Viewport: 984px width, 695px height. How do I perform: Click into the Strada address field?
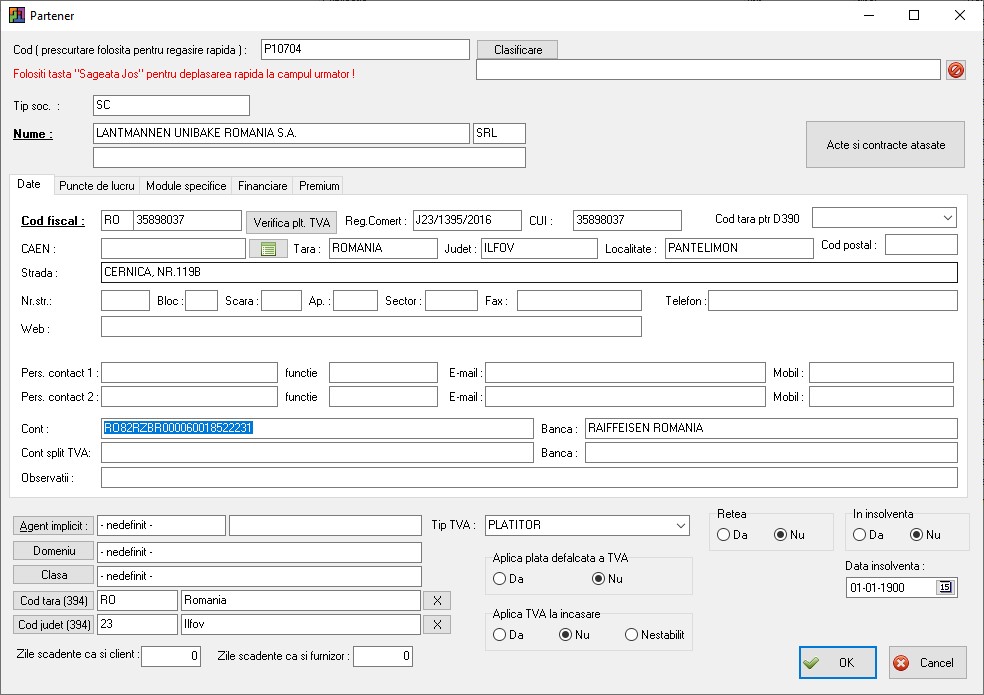pos(529,273)
